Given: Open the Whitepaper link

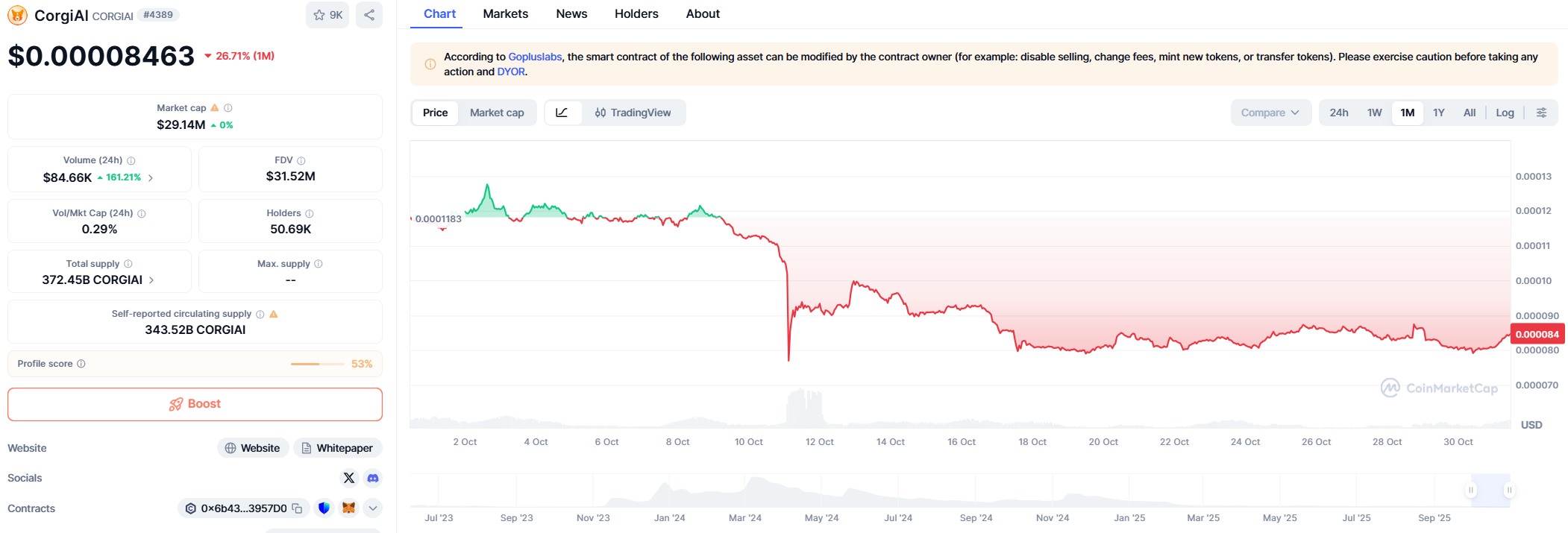Looking at the screenshot, I should (338, 448).
